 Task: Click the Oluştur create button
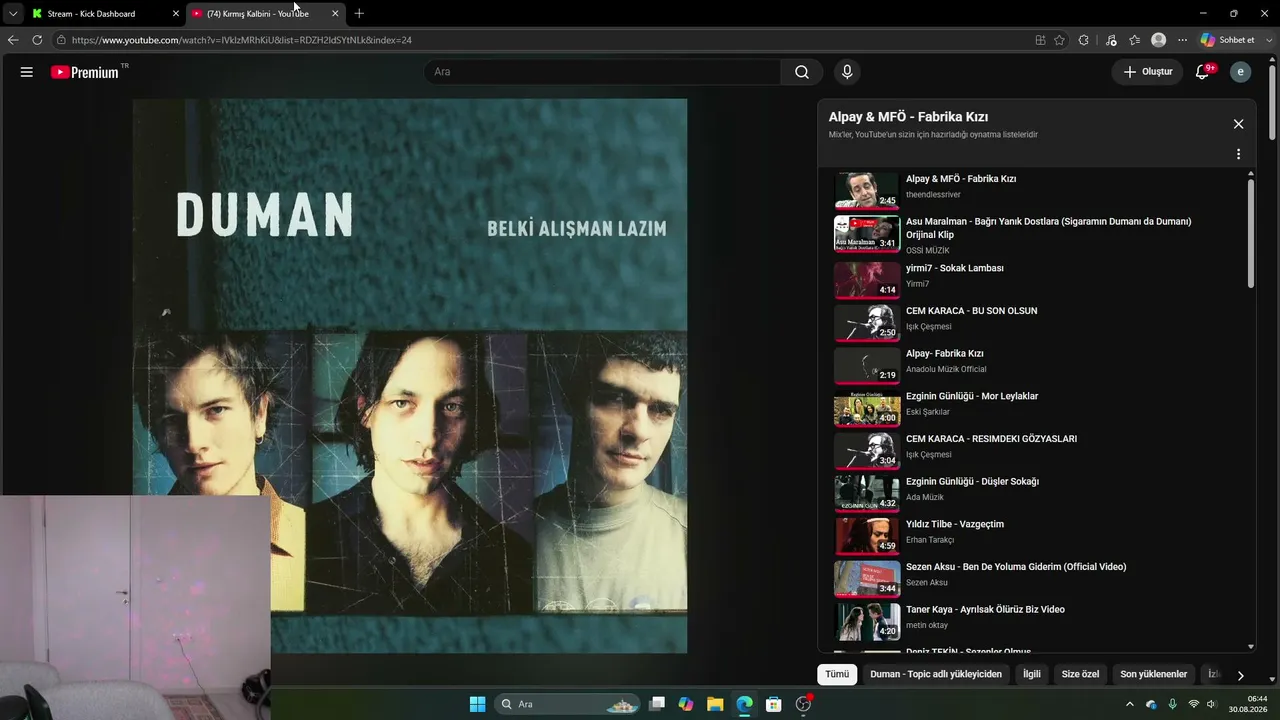click(x=1147, y=72)
